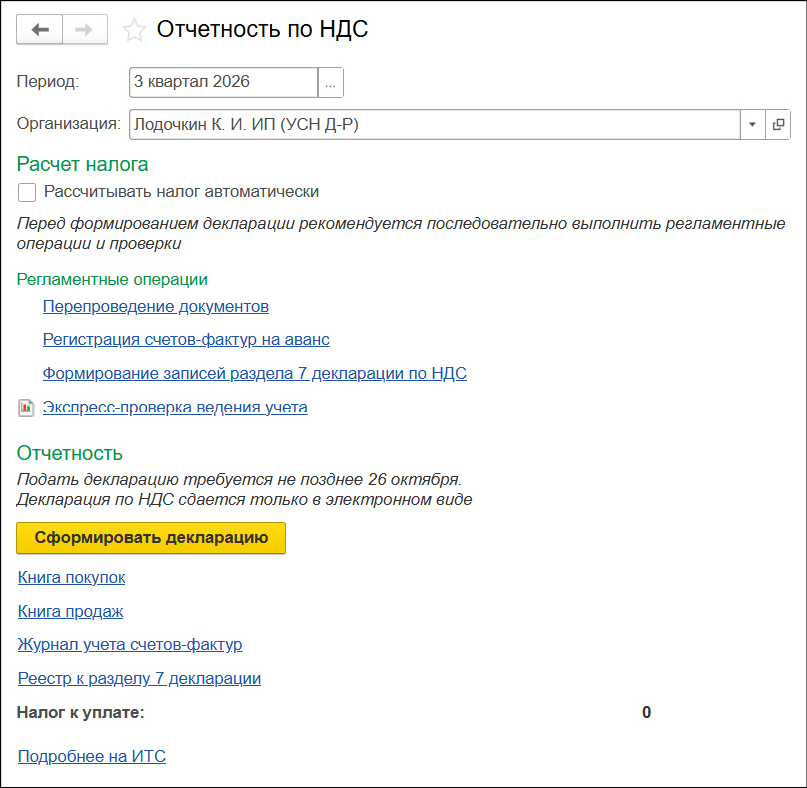Click the 'Налог к уплате:' label
Viewport: 807px width, 788px height.
81,712
